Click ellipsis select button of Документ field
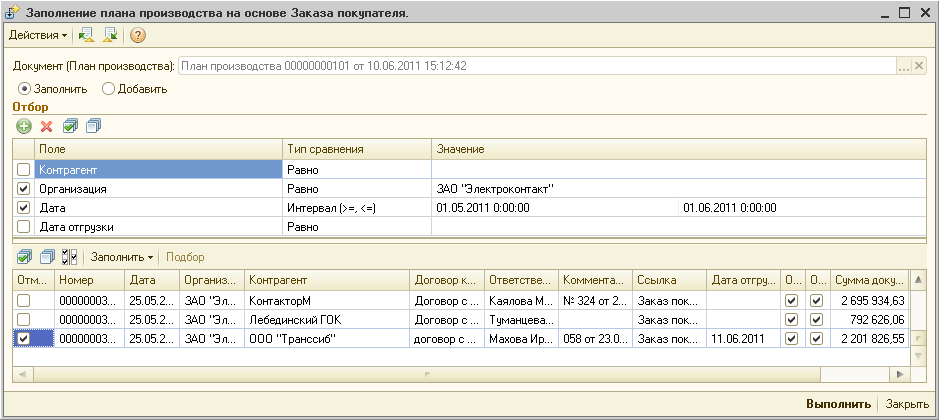The image size is (939, 420). (903, 66)
